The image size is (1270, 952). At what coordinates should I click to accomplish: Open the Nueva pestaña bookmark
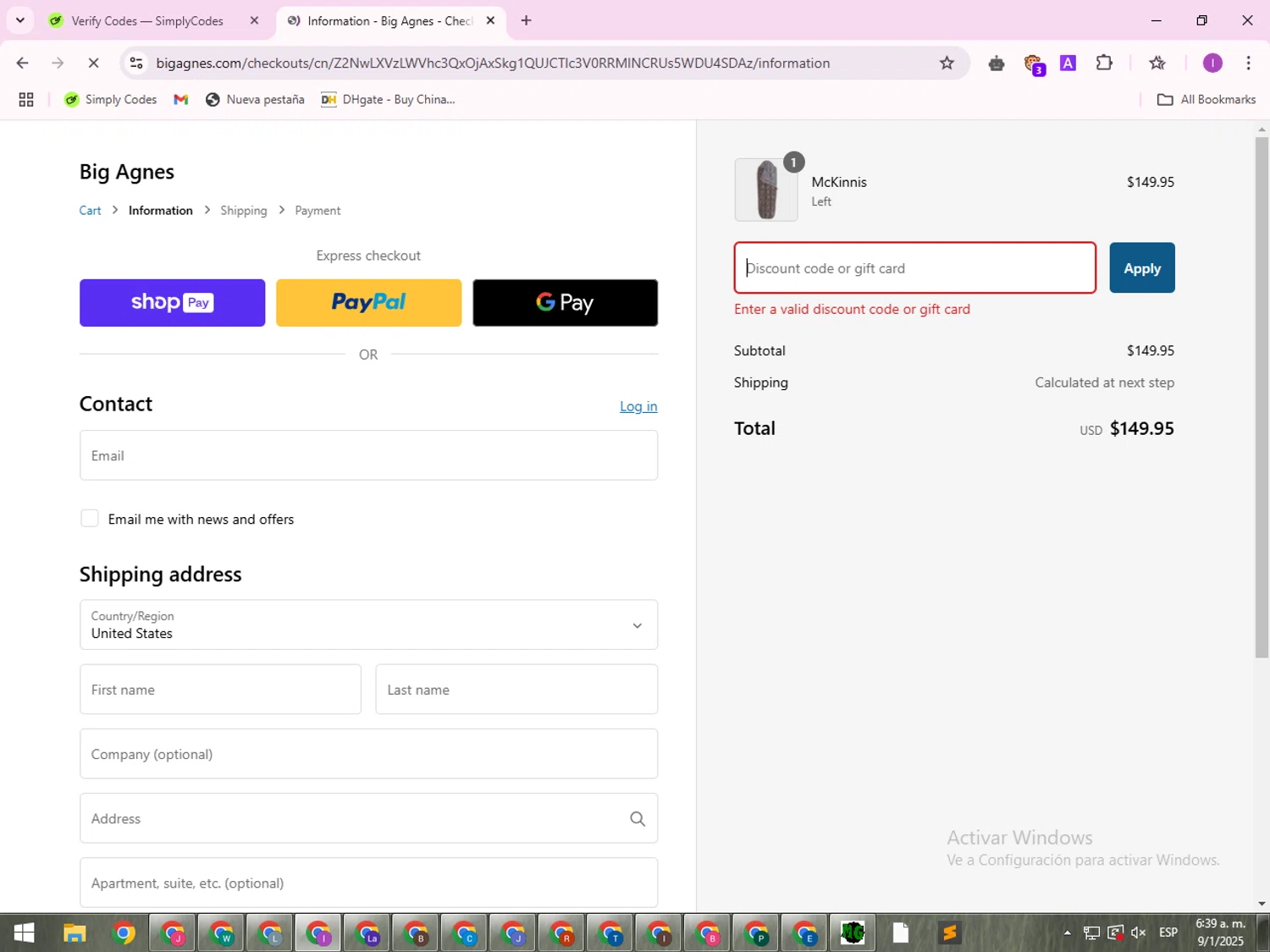(x=255, y=100)
